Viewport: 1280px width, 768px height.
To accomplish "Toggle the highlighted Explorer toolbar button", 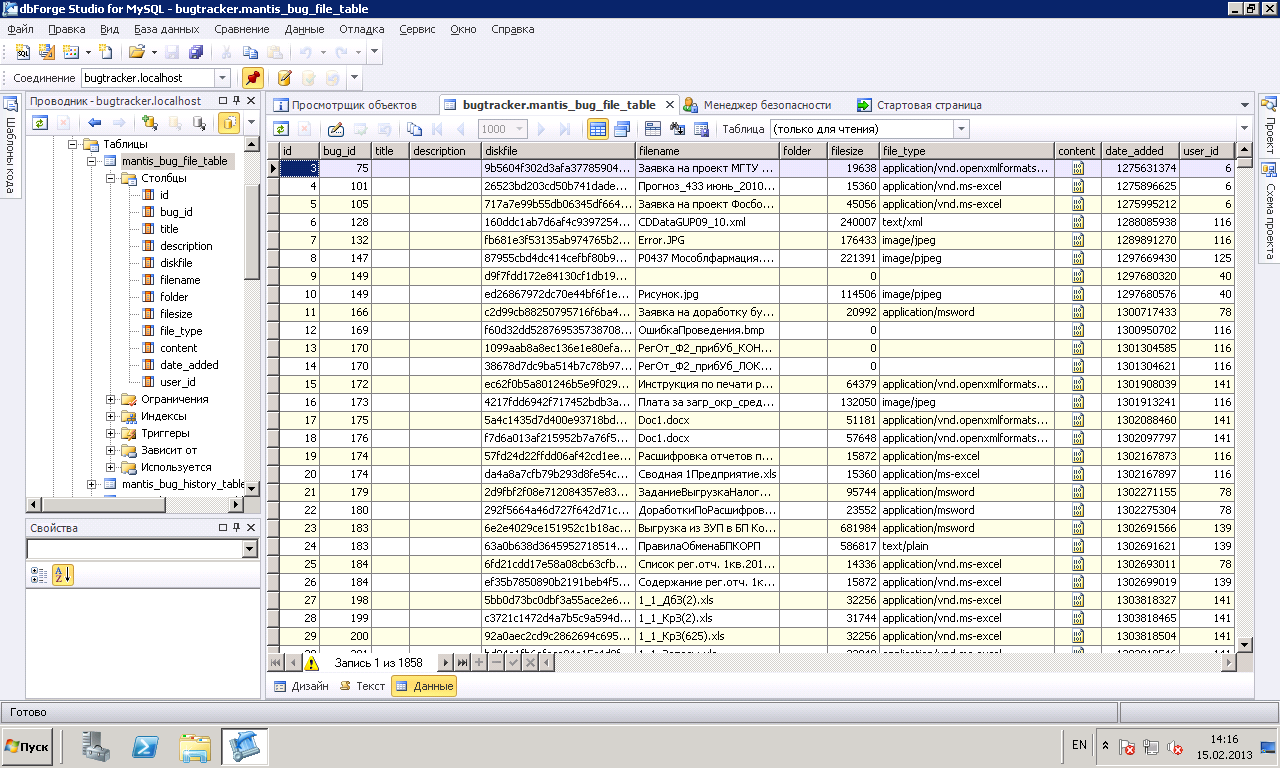I will [x=229, y=123].
